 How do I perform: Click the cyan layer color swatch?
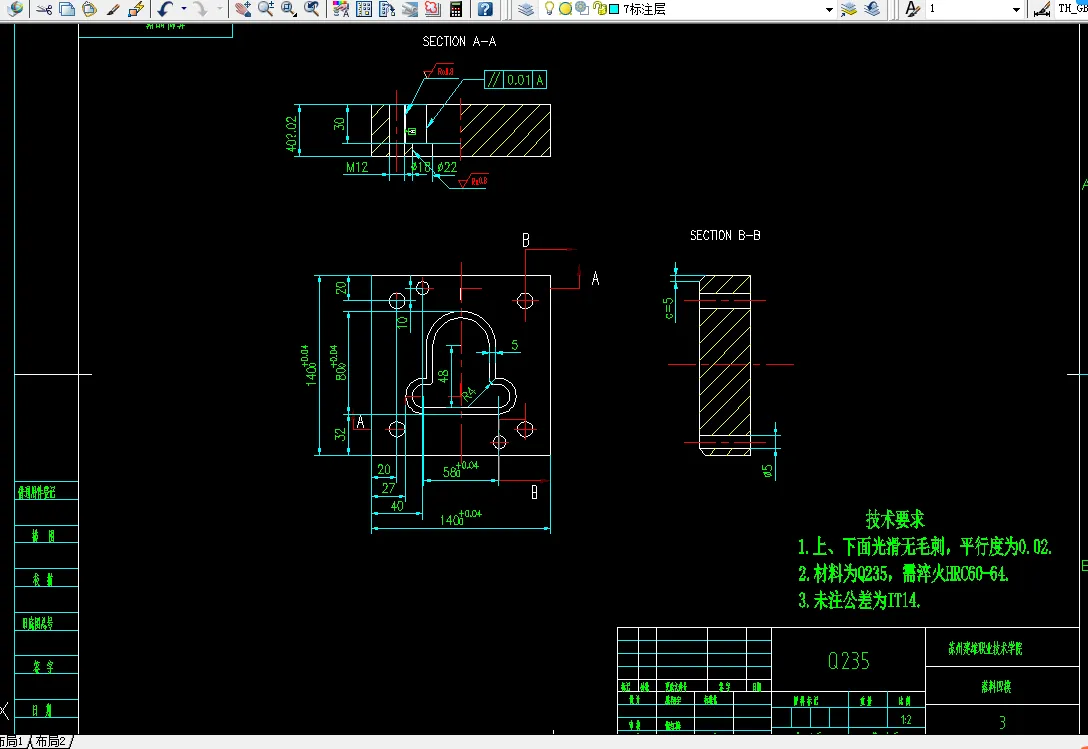(614, 9)
